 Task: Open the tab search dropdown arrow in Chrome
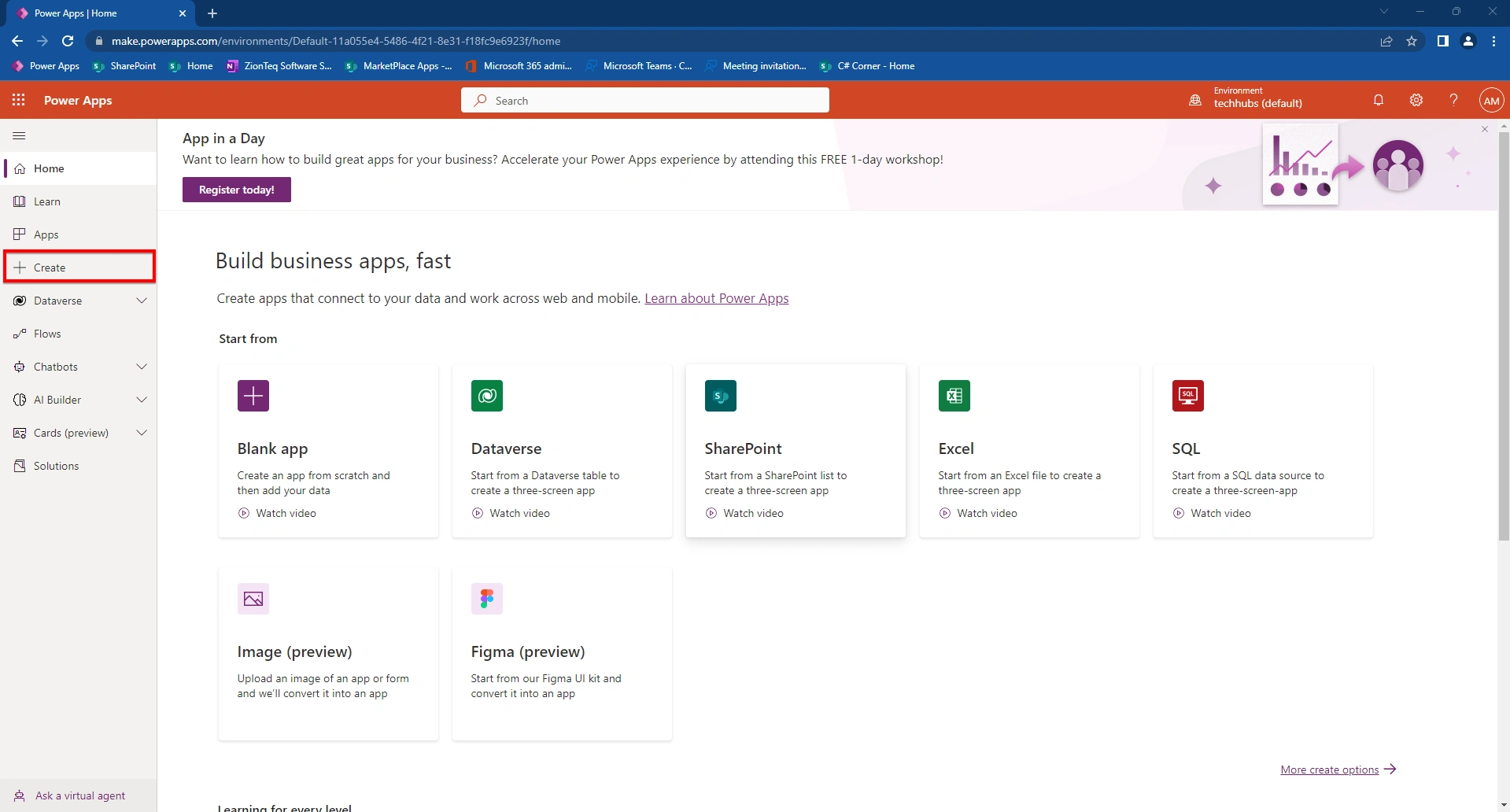[x=1384, y=12]
